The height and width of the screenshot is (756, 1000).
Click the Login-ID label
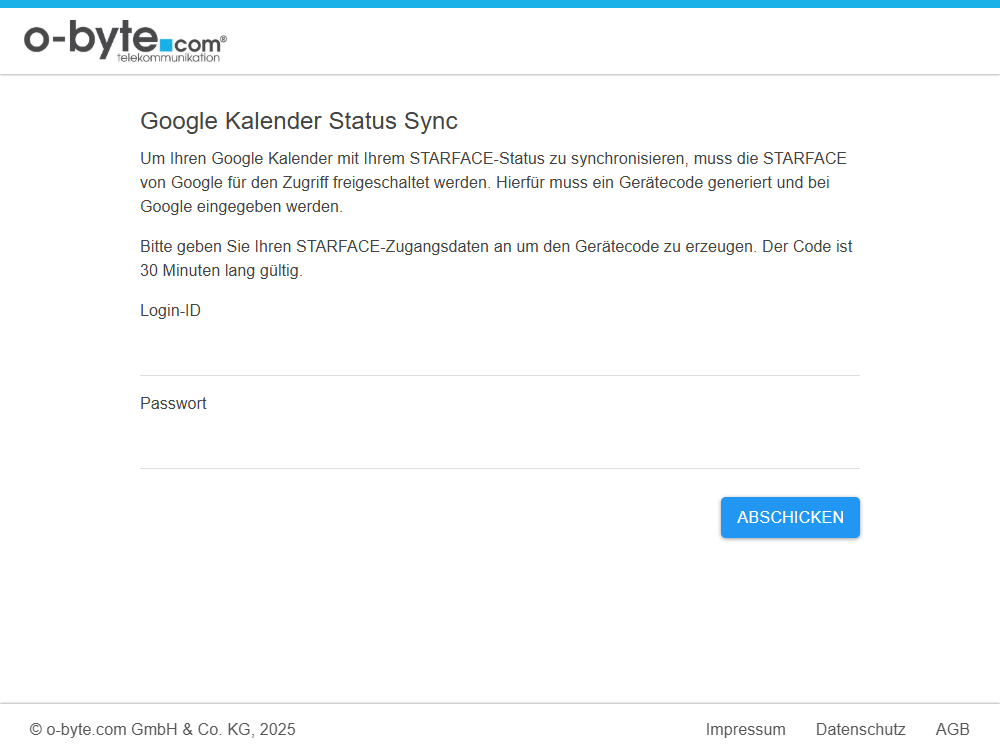pos(170,311)
